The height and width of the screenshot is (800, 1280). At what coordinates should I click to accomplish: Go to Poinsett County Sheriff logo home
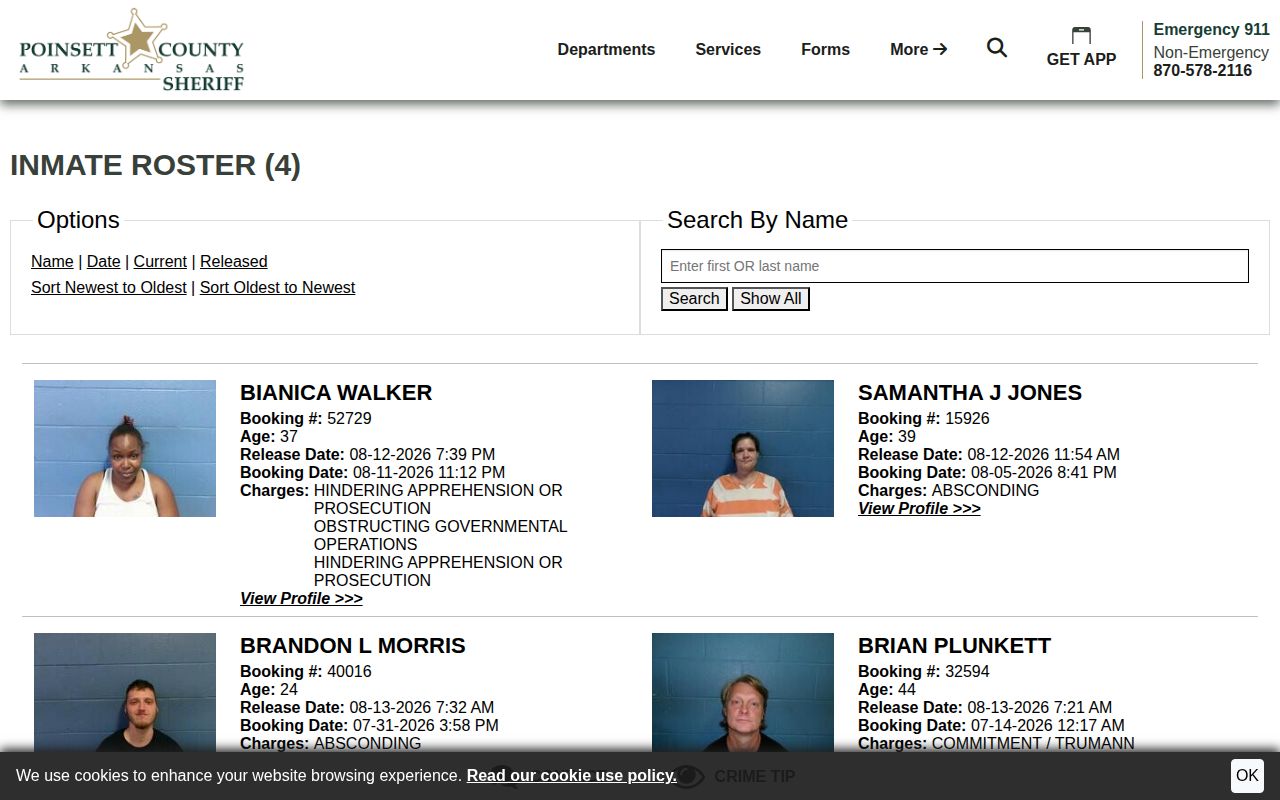tap(132, 50)
